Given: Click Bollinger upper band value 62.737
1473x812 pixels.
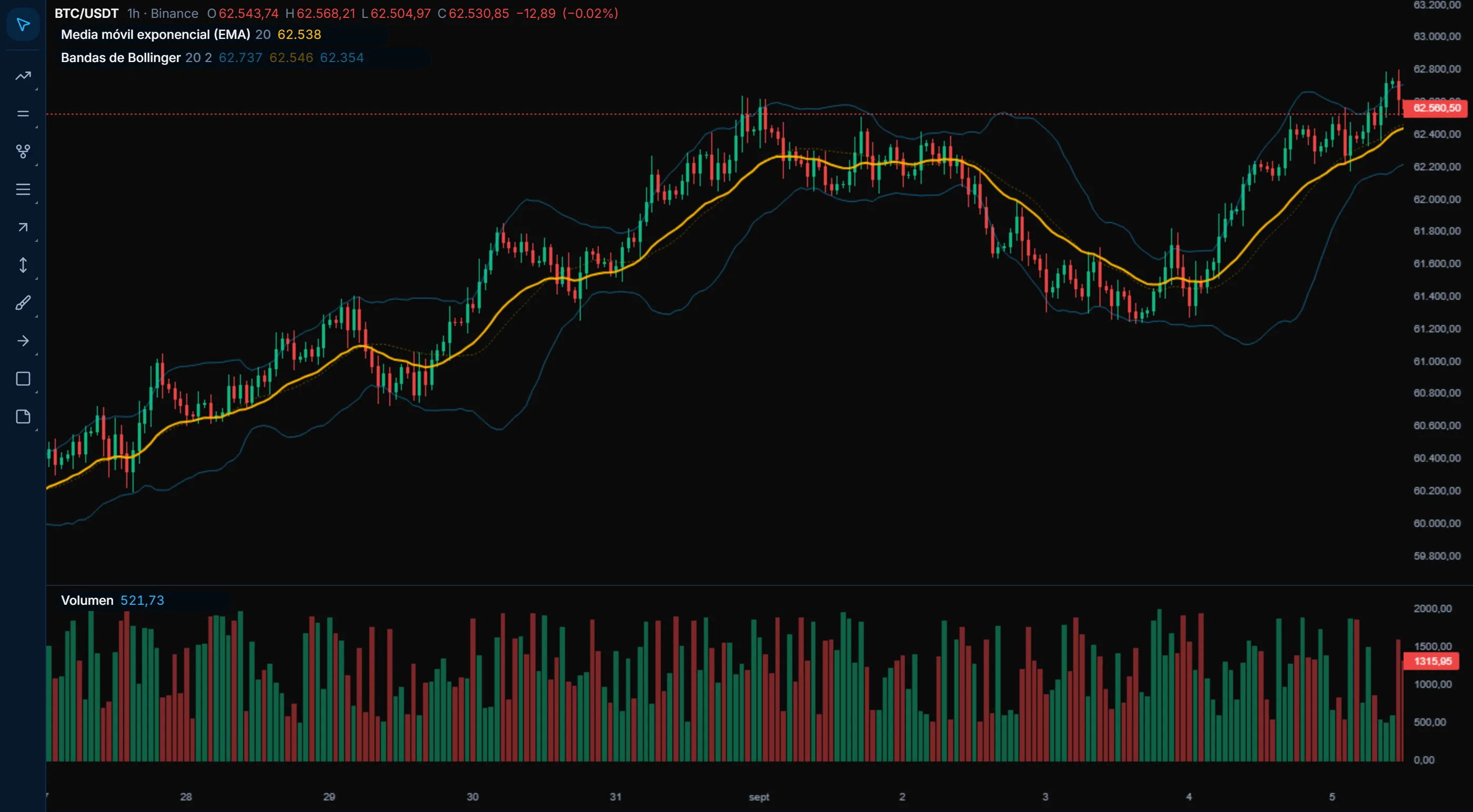Looking at the screenshot, I should [x=240, y=58].
